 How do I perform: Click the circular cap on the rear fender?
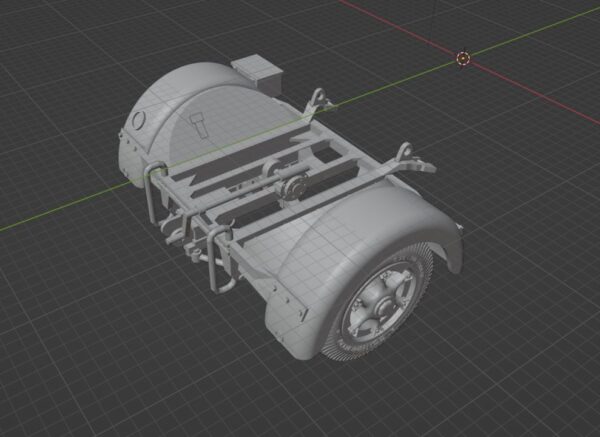tap(139, 120)
